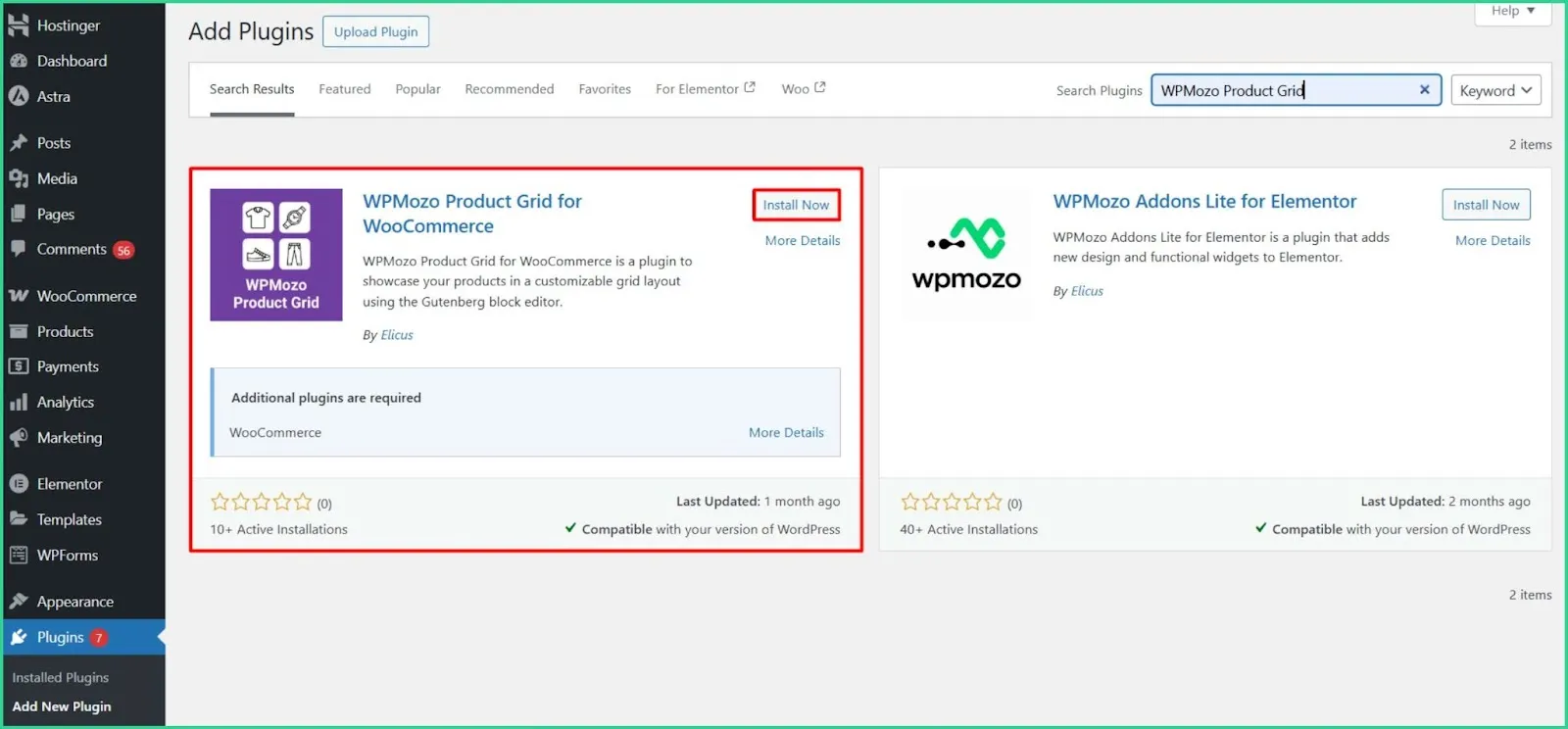Click the Products box icon
Image resolution: width=1568 pixels, height=729 pixels.
18,331
